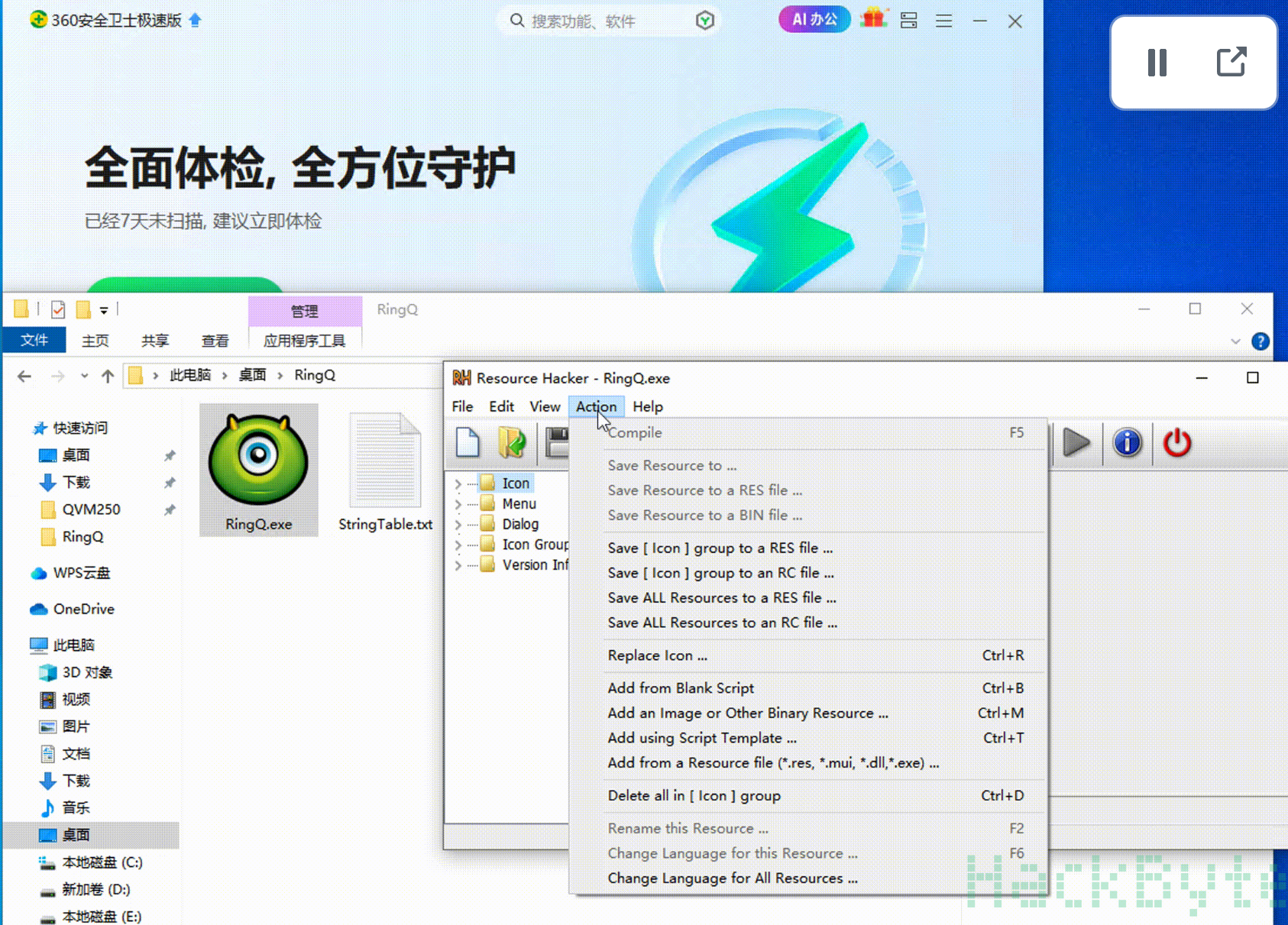Expand the Version Info tree node
This screenshot has width=1288, height=925.
click(x=458, y=565)
